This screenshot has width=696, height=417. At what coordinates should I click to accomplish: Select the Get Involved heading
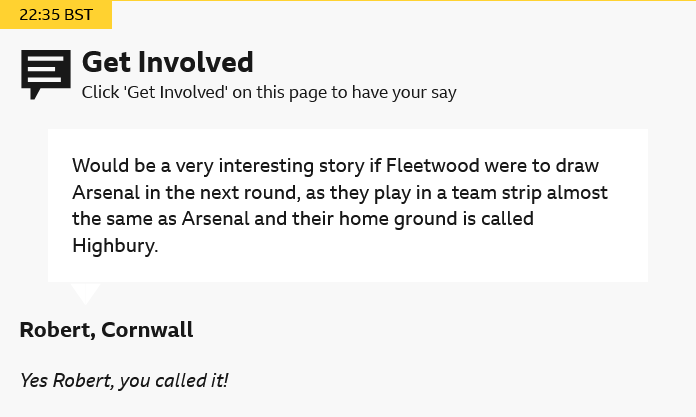pos(168,62)
